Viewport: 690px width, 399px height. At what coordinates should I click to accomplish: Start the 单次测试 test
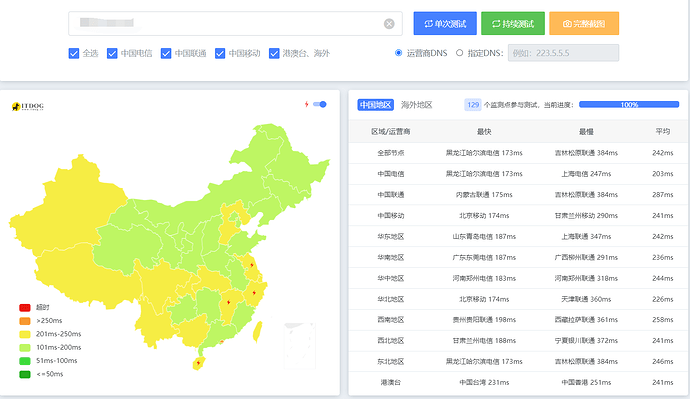[445, 23]
